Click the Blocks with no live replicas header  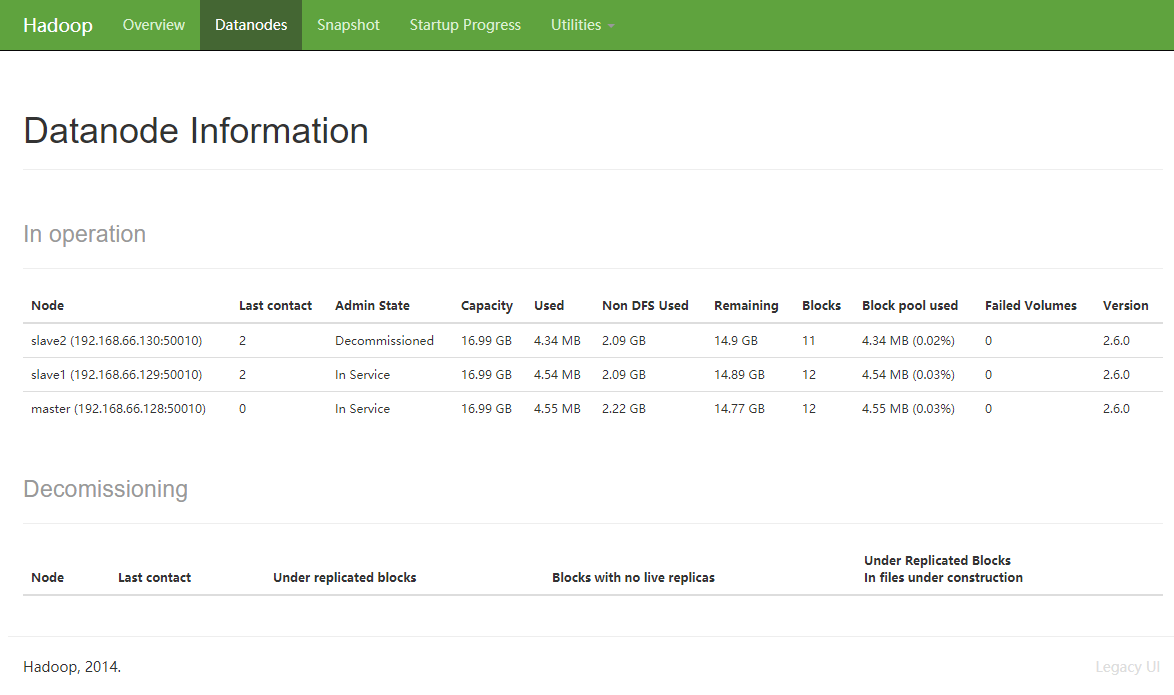pyautogui.click(x=633, y=578)
